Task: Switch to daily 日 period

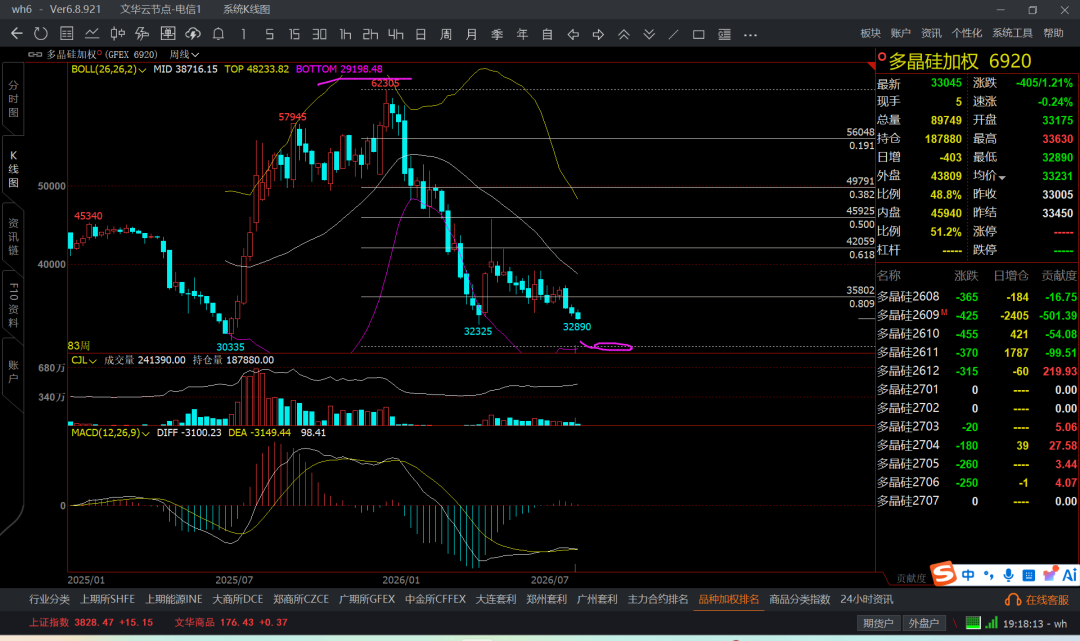Action: click(421, 34)
